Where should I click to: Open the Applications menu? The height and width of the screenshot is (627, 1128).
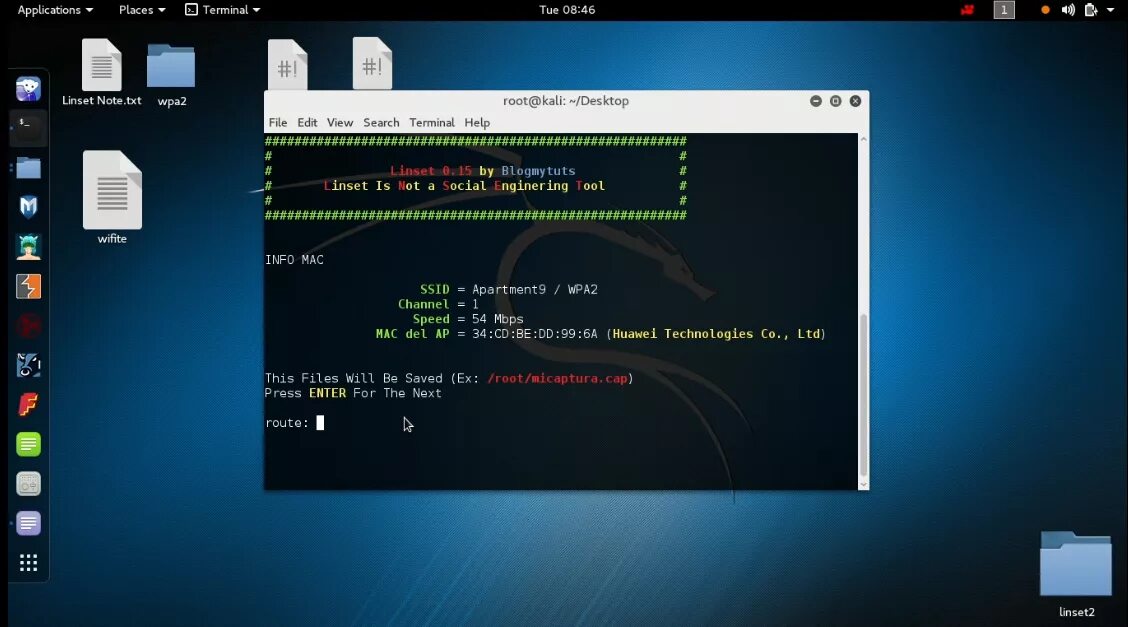(55, 10)
